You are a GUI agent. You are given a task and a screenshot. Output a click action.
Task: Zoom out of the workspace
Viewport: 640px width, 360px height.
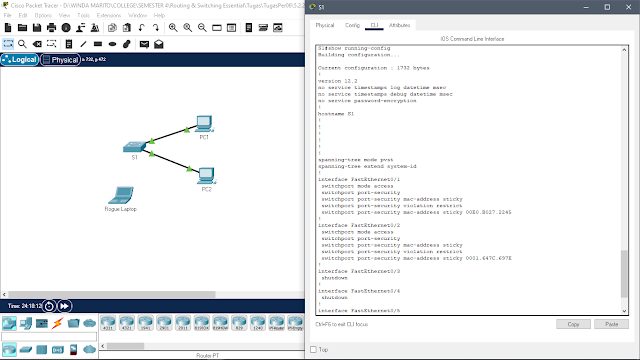202,28
